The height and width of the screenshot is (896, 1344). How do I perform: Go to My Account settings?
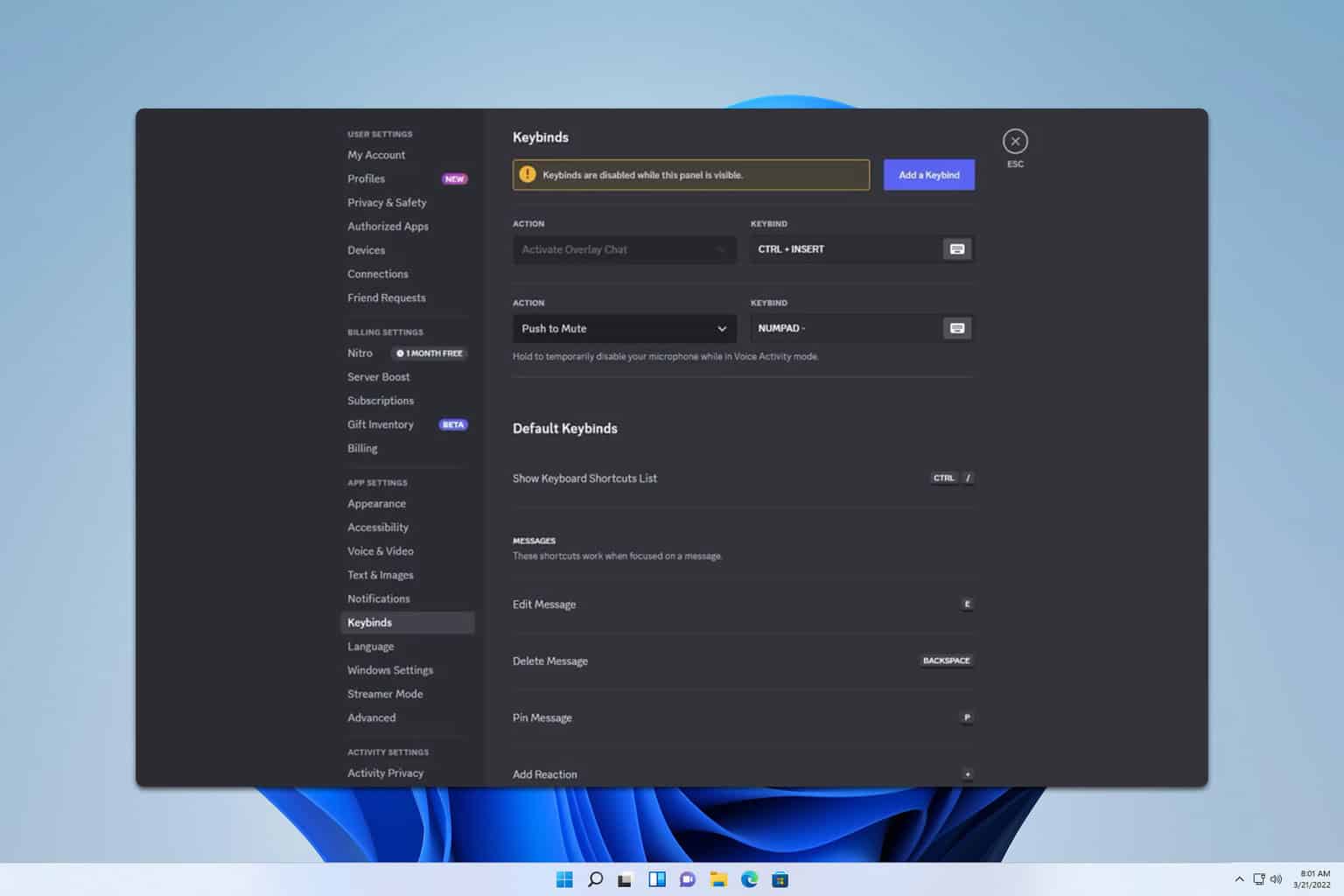(x=376, y=155)
